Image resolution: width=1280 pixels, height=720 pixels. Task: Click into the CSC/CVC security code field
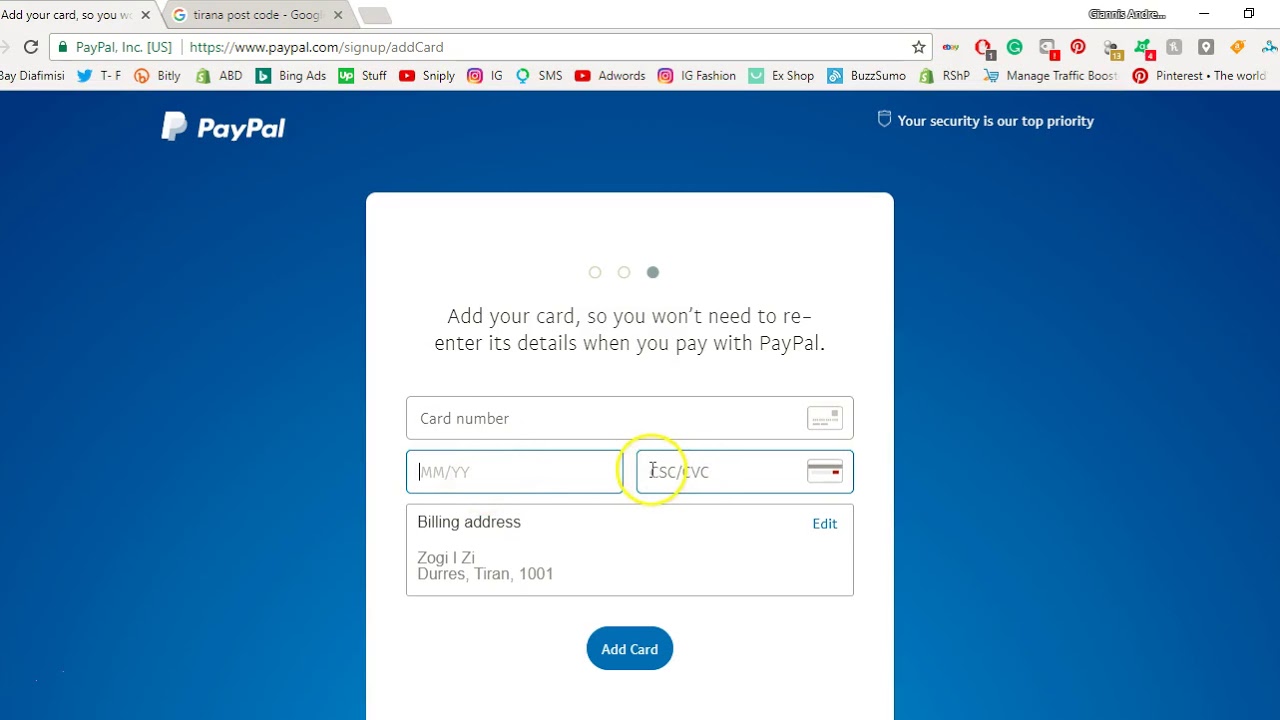[744, 472]
